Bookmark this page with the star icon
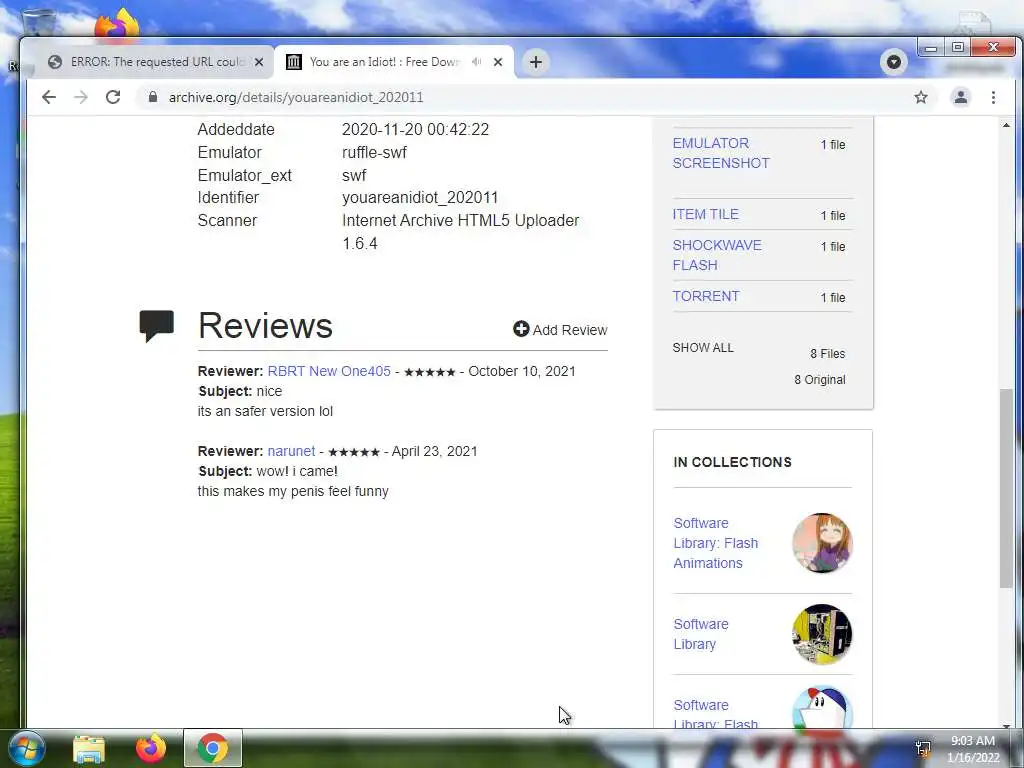This screenshot has height=768, width=1024. tap(921, 97)
